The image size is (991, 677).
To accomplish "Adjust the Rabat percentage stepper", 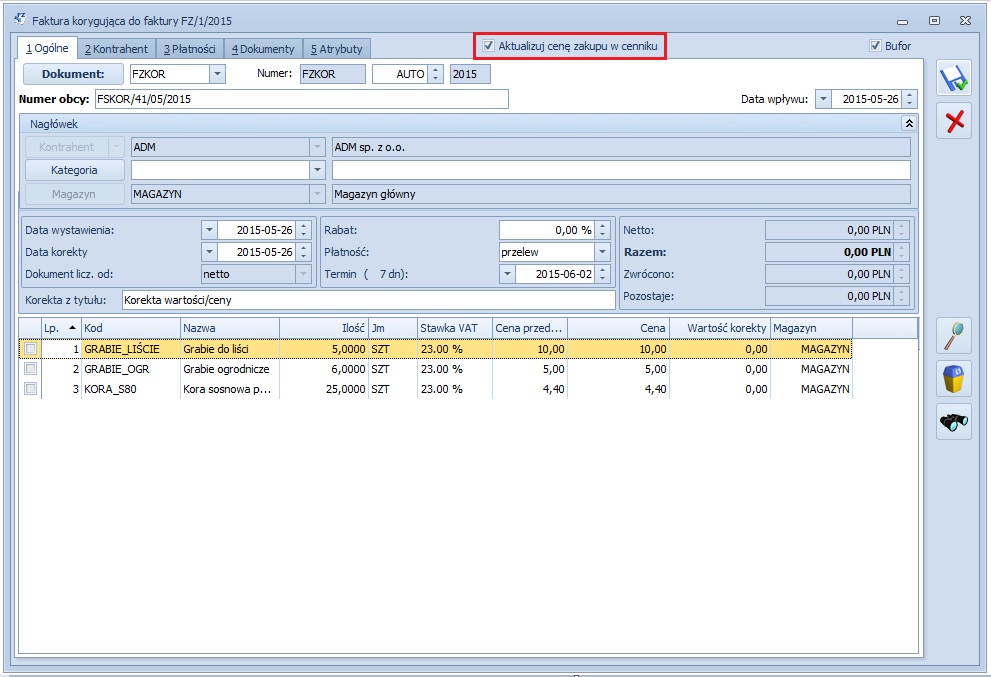I will click(x=602, y=230).
